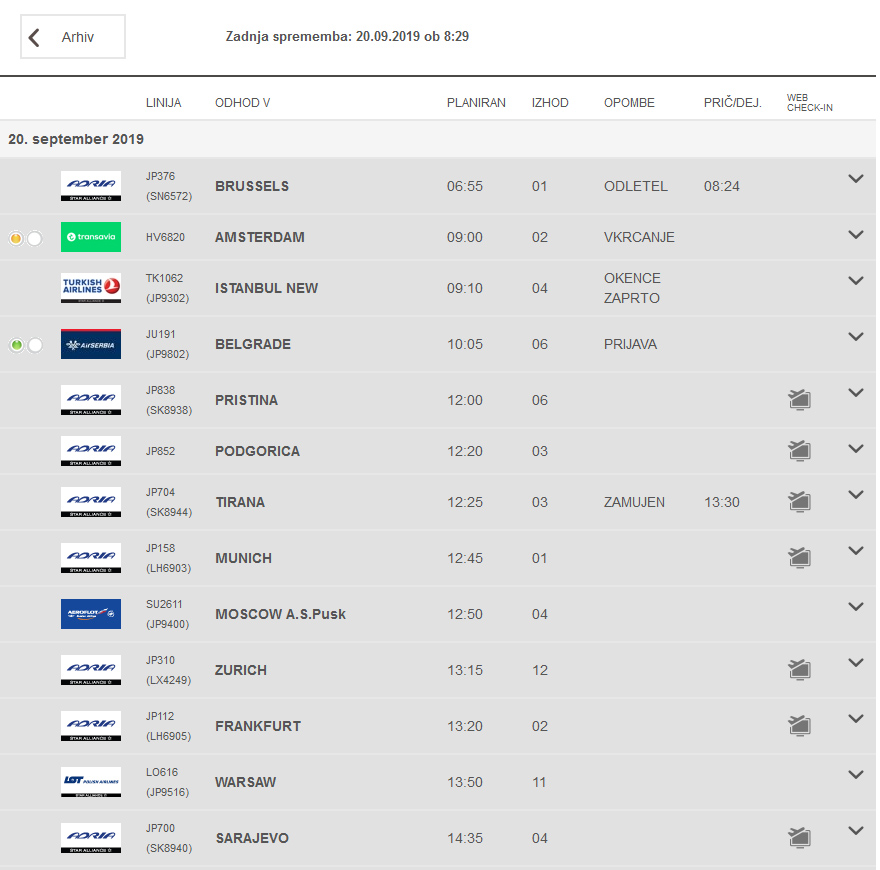Open web check-in for Munich flight

[798, 557]
